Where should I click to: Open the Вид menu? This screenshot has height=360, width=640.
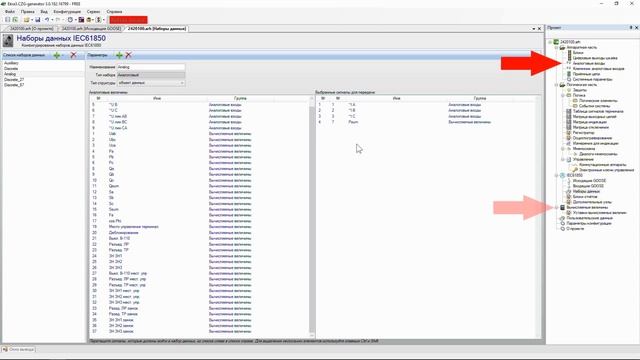point(44,11)
